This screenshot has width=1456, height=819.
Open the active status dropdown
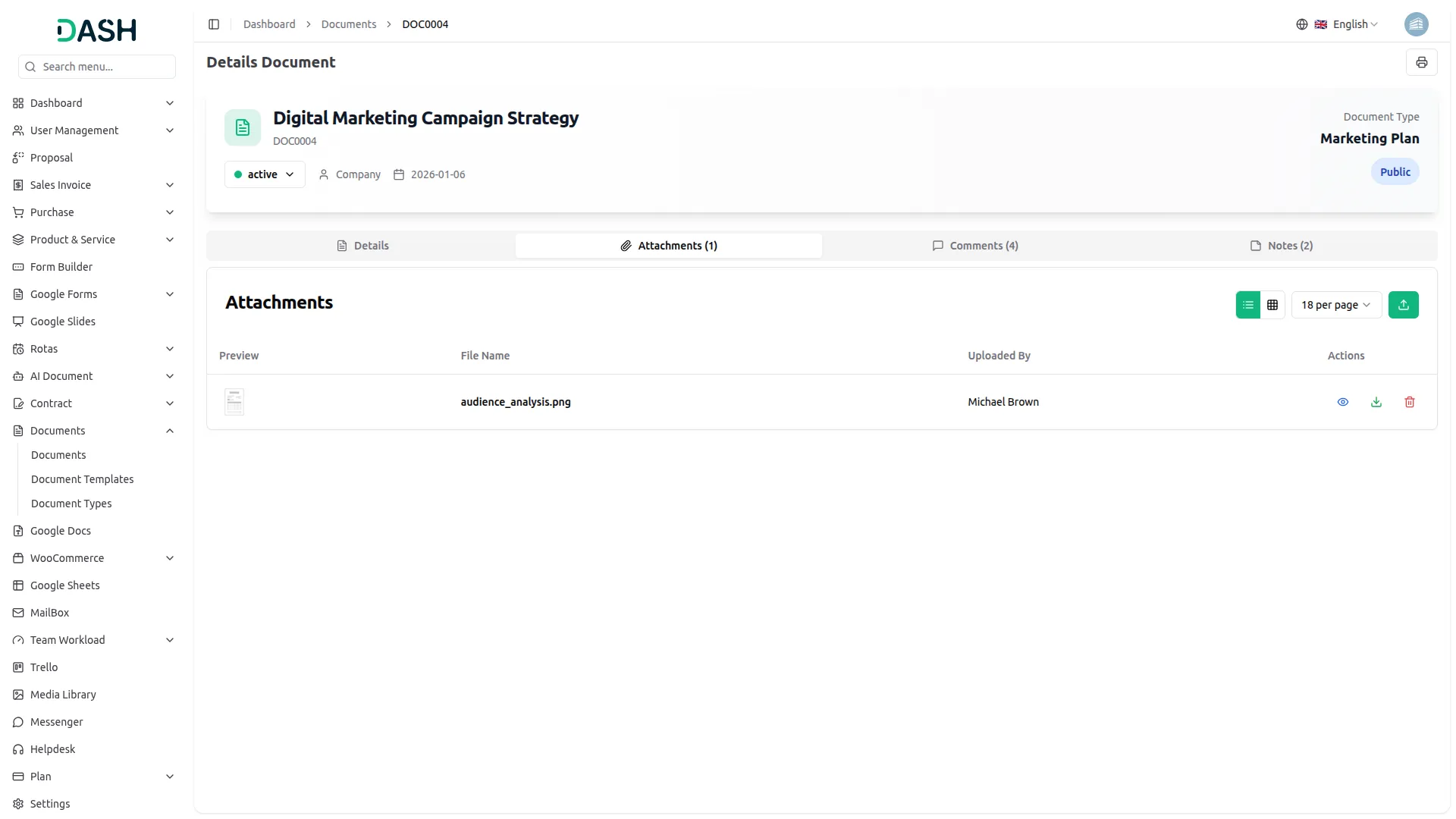click(x=264, y=174)
